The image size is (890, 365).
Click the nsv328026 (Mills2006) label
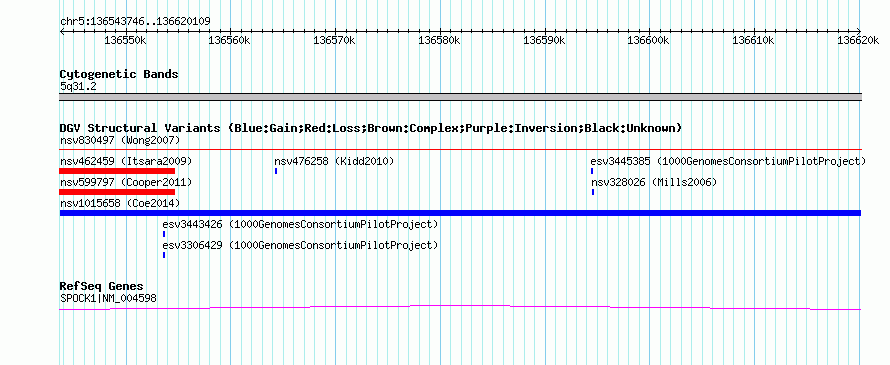[654, 182]
